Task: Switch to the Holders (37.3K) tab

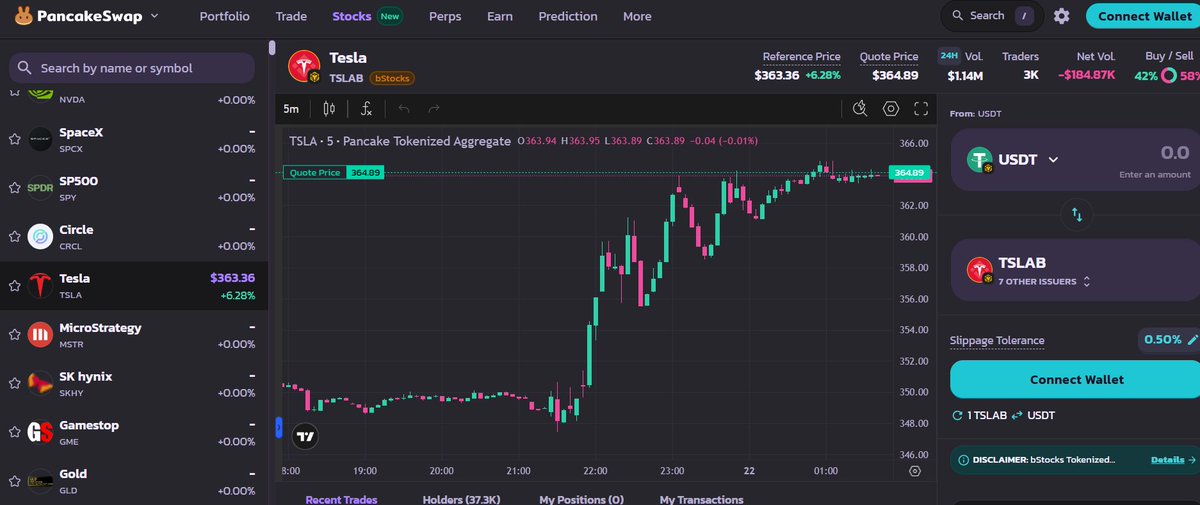Action: point(461,499)
